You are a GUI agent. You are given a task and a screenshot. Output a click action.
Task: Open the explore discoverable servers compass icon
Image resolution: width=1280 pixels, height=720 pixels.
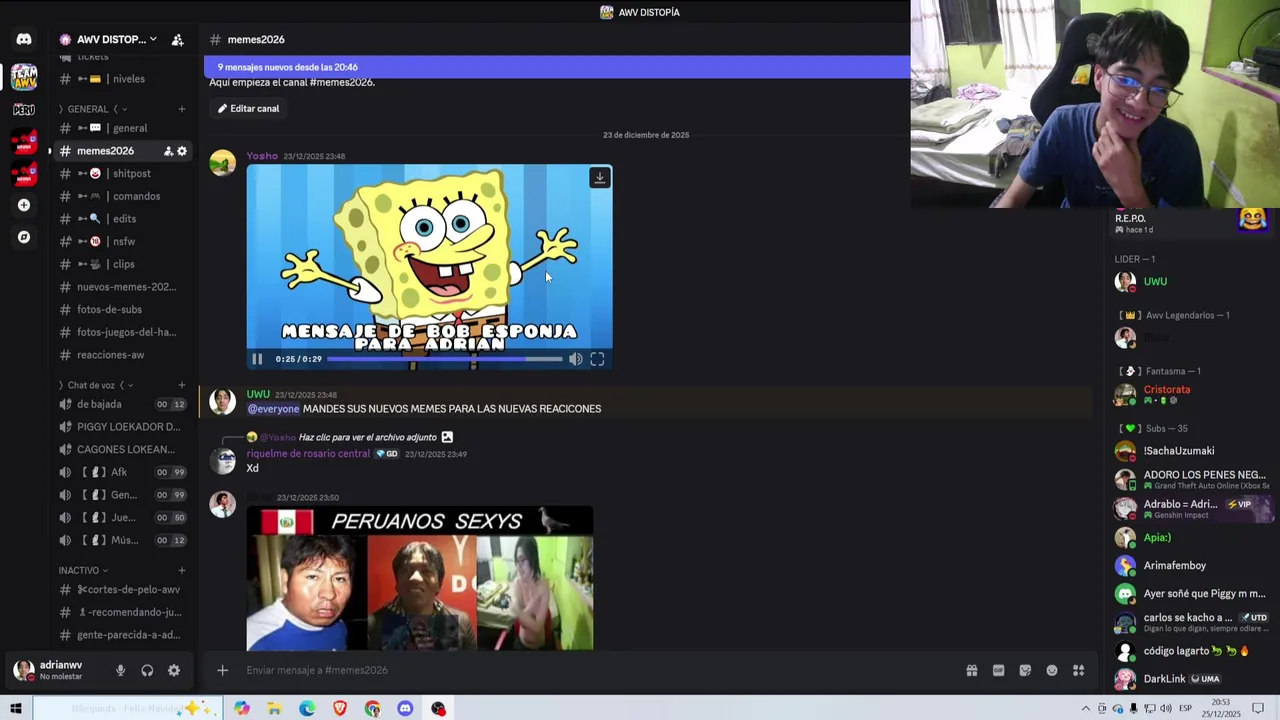[x=24, y=237]
